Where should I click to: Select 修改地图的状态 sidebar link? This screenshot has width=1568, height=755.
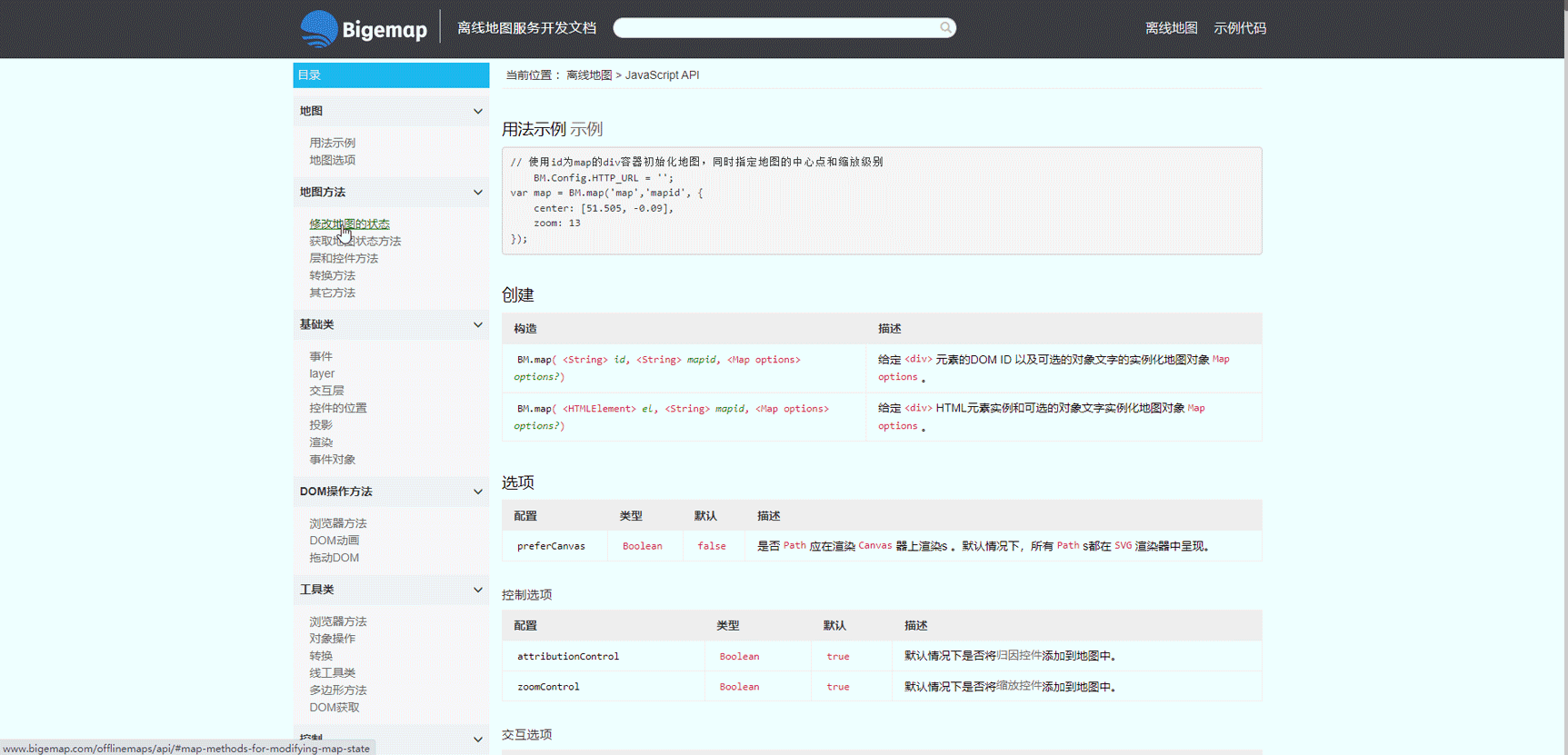click(x=349, y=224)
